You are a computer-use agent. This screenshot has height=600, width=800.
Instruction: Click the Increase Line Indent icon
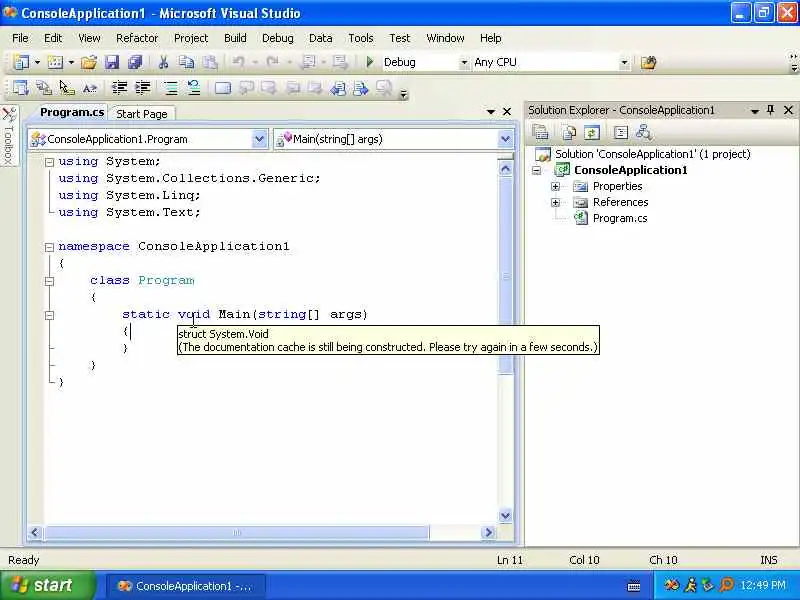click(x=142, y=88)
